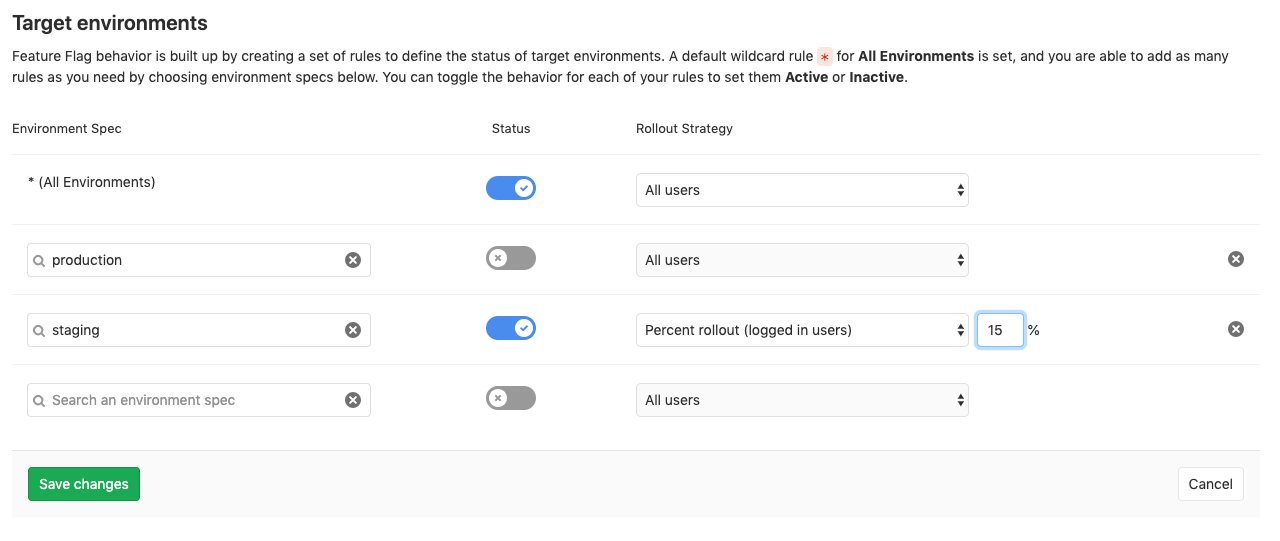Screen dimensions: 1280x541
Task: Open production rollout strategy dropdown
Action: point(802,260)
